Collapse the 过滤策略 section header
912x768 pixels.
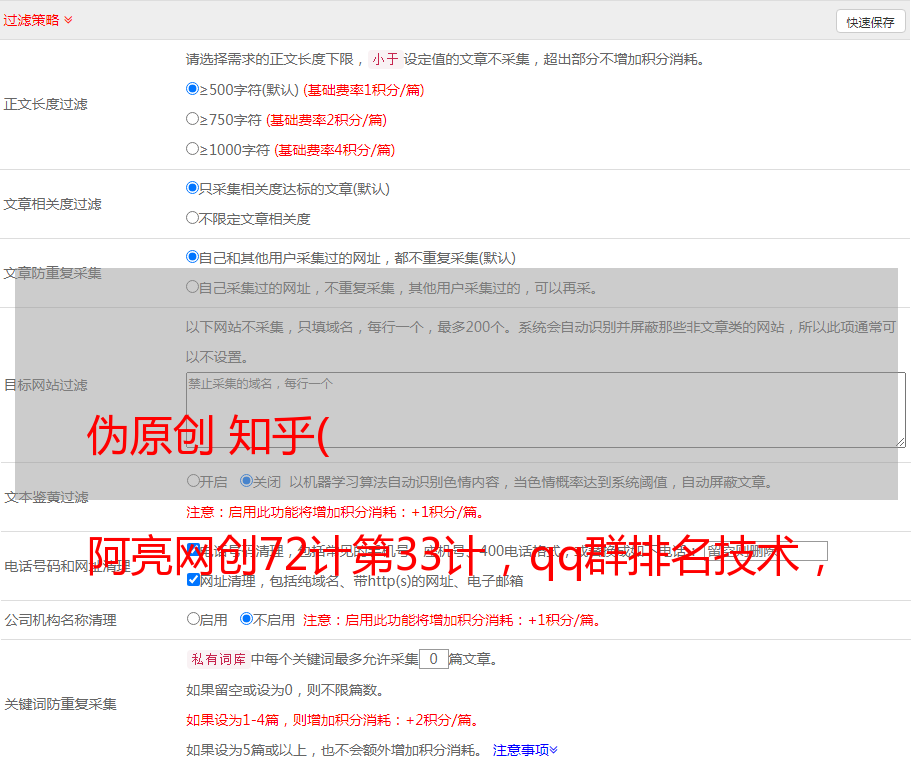click(38, 20)
